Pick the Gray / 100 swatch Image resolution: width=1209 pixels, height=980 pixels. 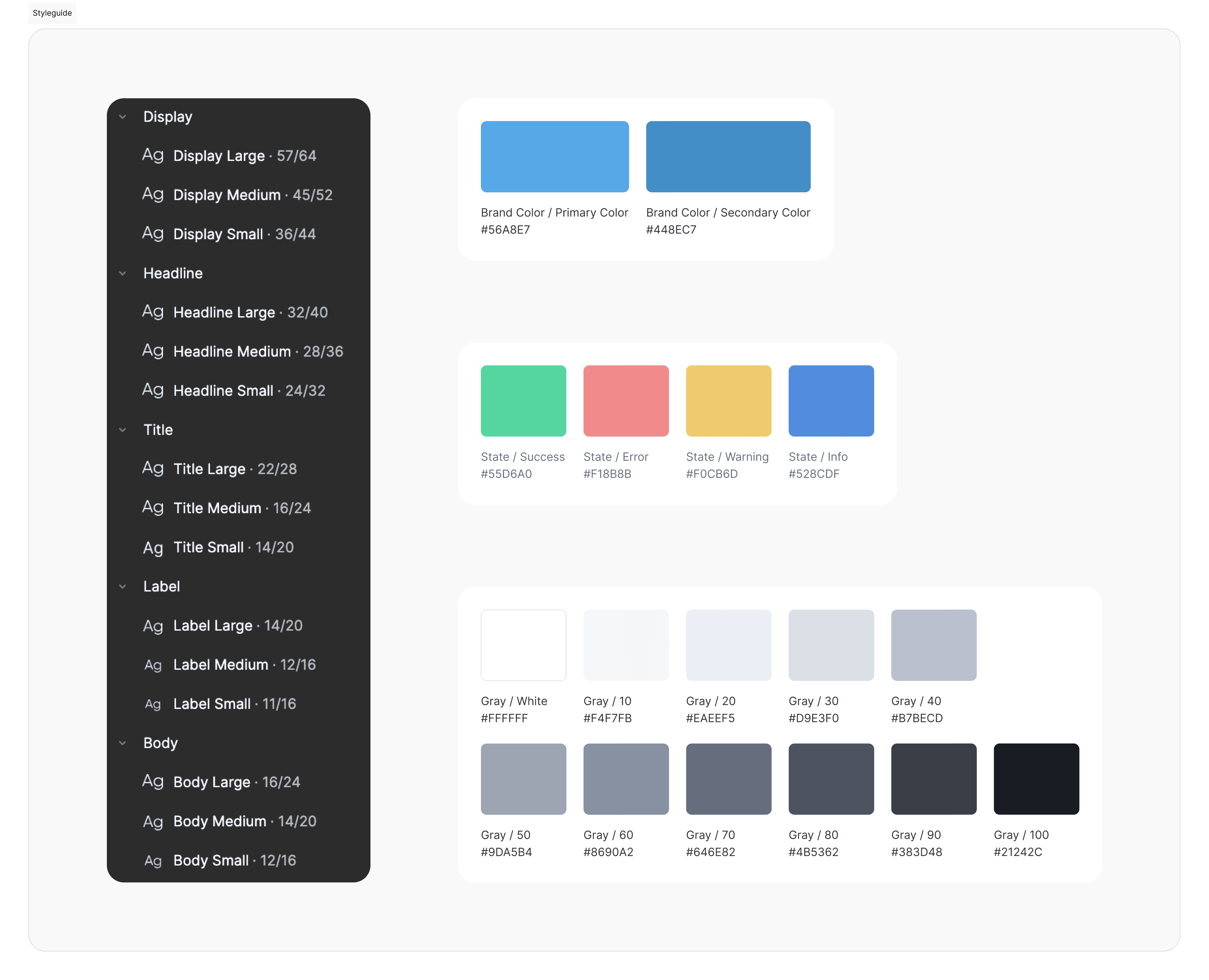point(1036,778)
